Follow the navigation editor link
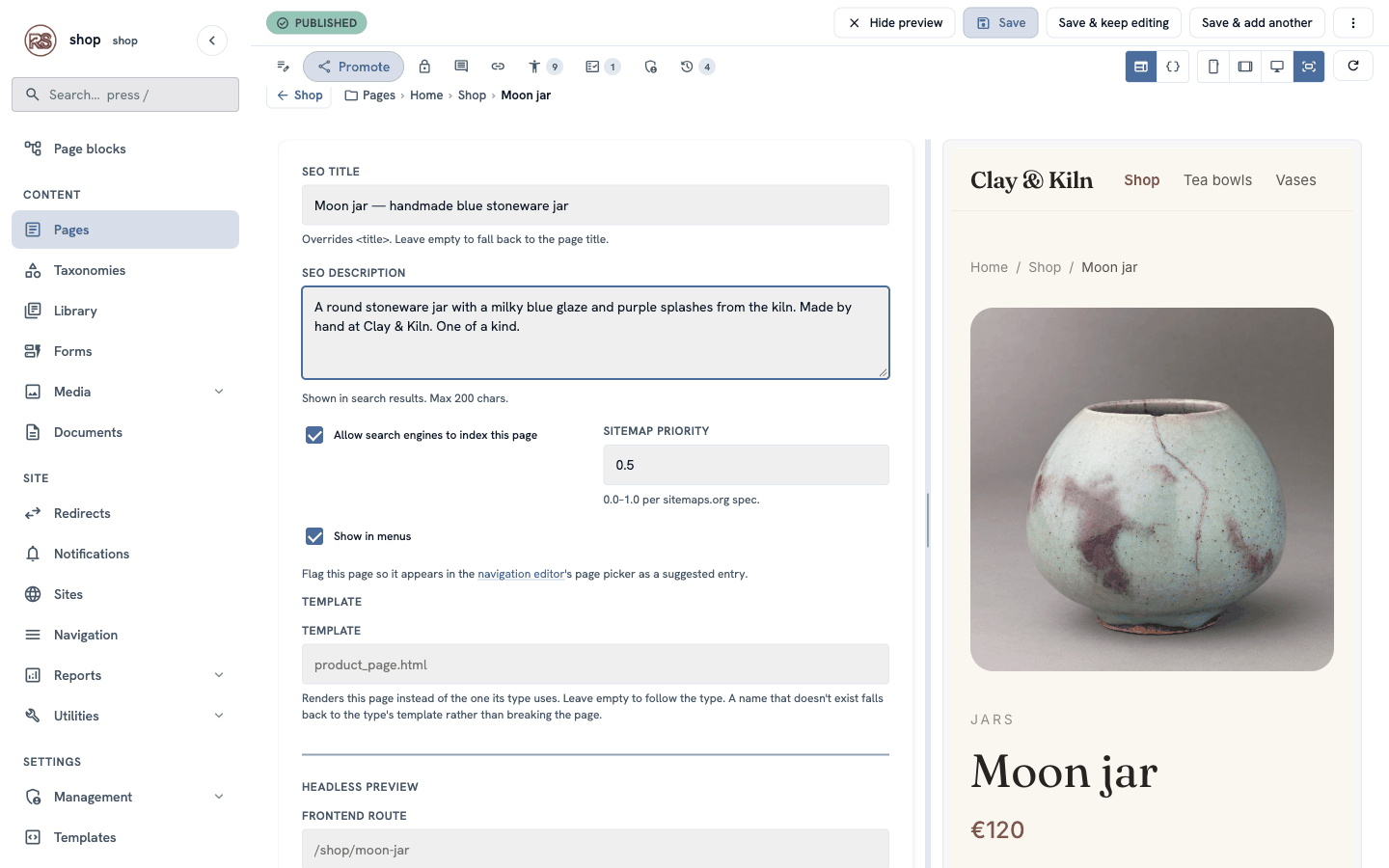 tap(521, 574)
